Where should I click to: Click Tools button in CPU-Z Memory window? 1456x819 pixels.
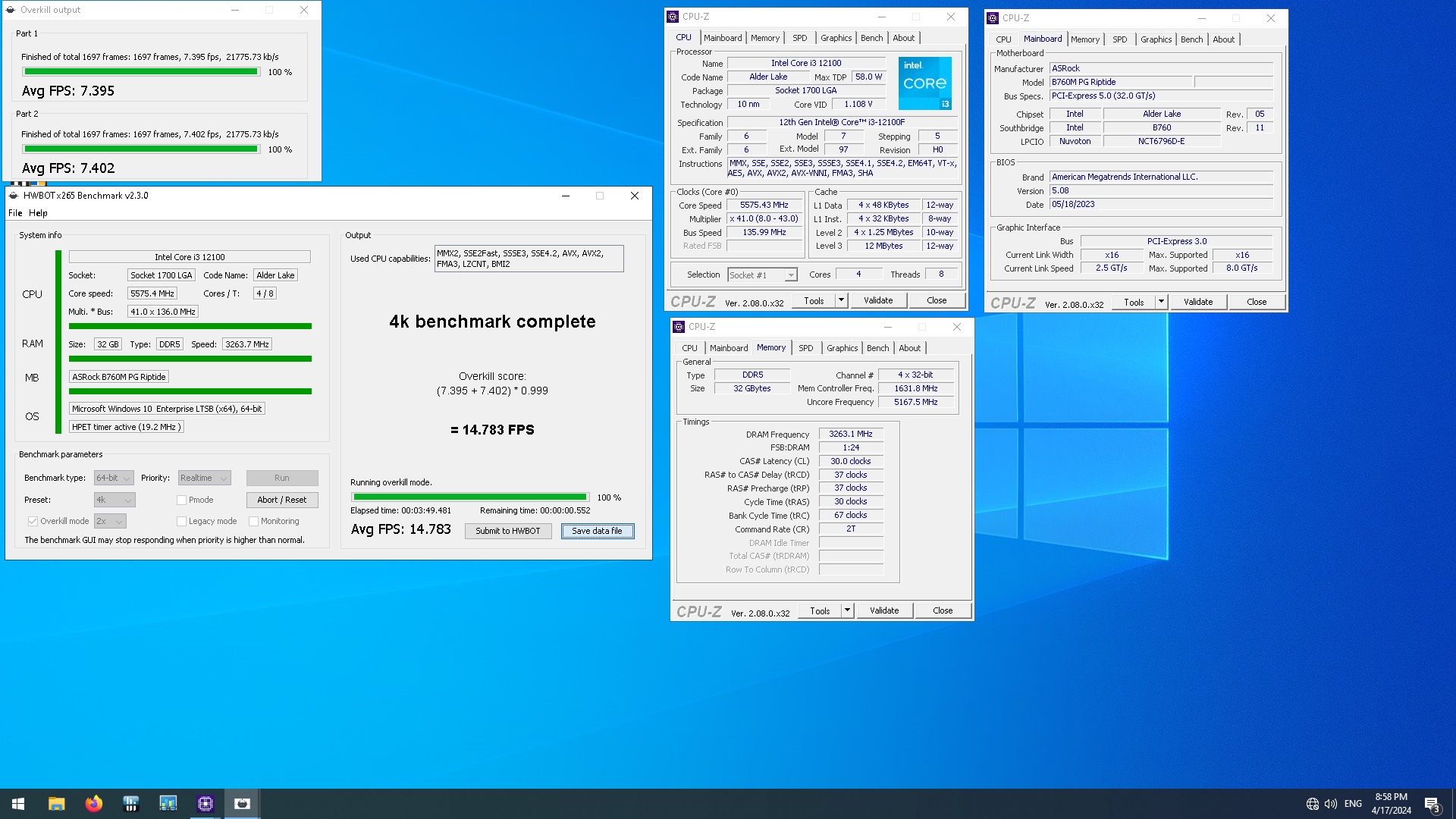point(820,610)
